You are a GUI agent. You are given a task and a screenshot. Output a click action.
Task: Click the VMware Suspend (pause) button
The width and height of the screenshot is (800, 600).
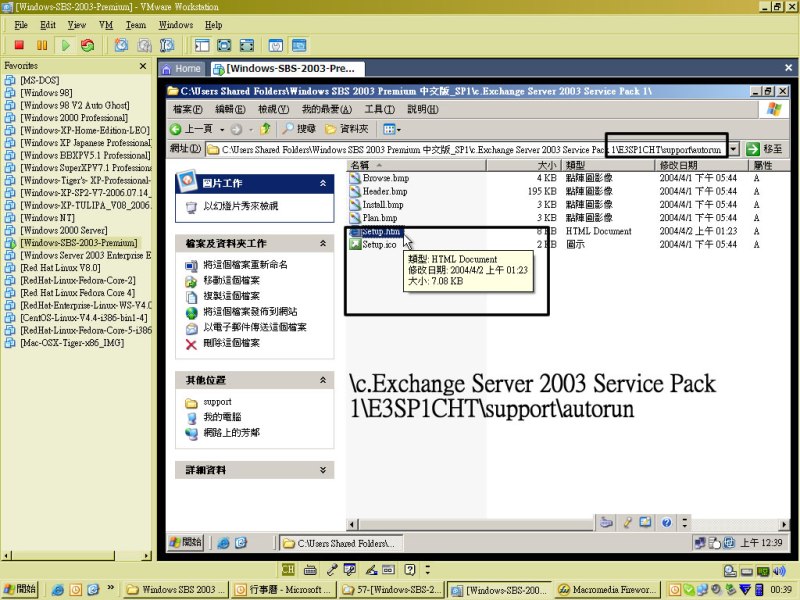(42, 45)
